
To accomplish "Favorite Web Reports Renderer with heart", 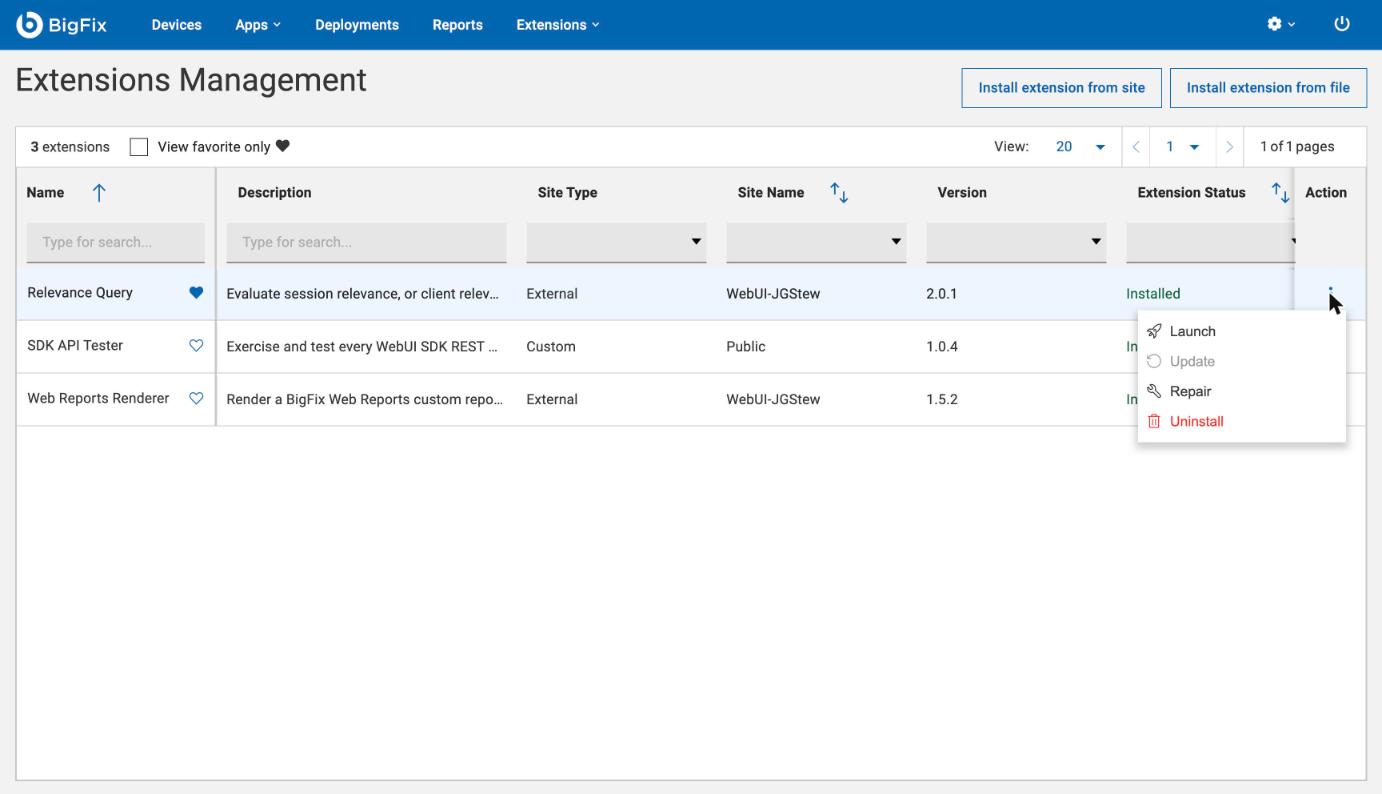I will click(196, 398).
